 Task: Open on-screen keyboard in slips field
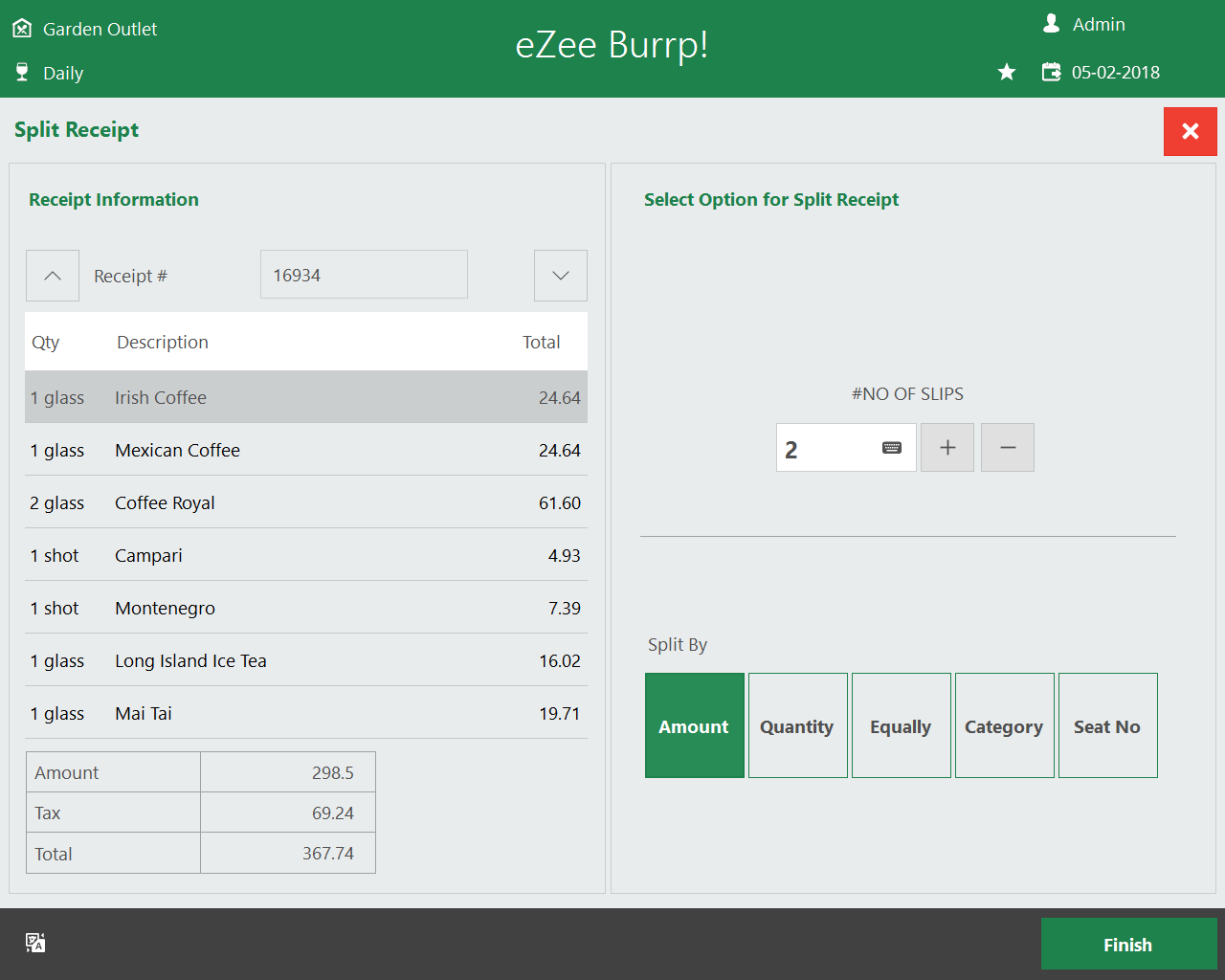click(892, 448)
